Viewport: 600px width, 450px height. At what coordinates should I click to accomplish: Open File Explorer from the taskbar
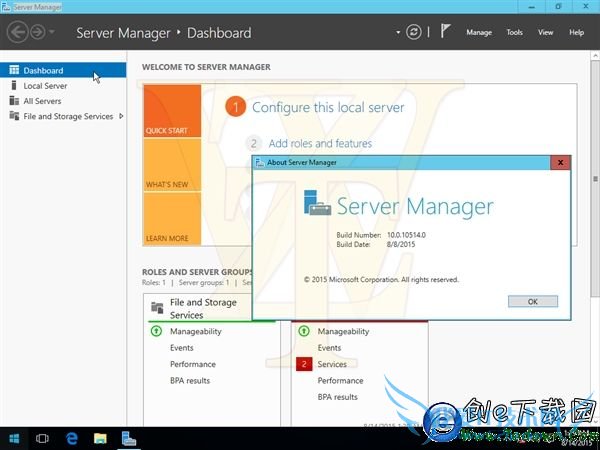[100, 439]
